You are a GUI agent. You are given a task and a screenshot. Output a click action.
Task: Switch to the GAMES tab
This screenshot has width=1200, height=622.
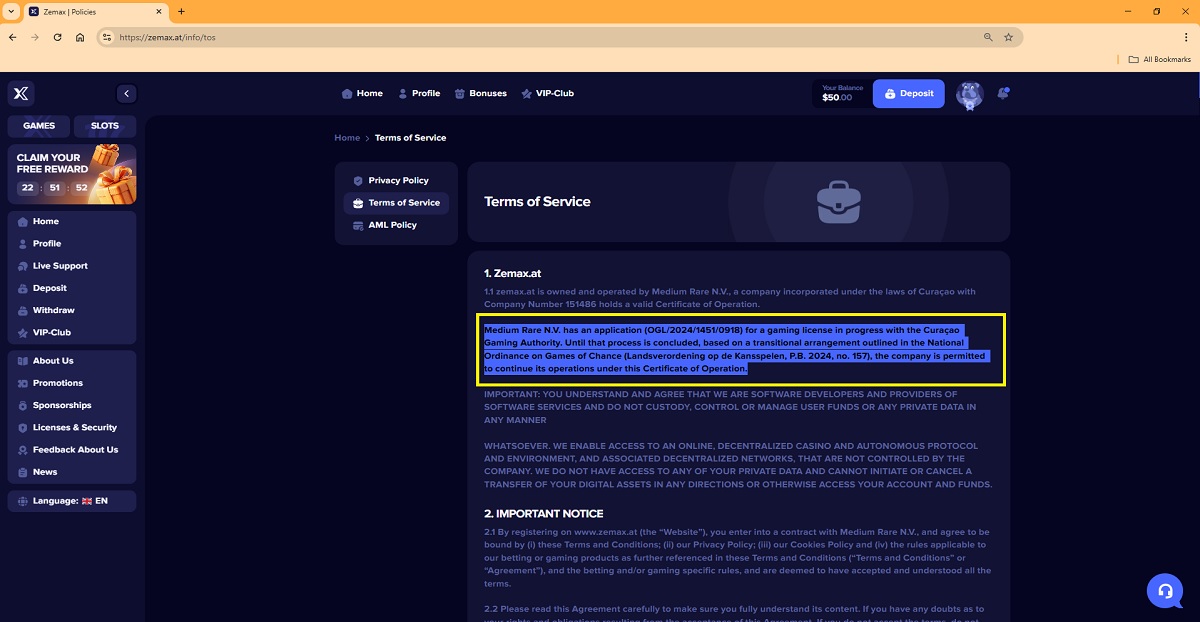tap(39, 126)
